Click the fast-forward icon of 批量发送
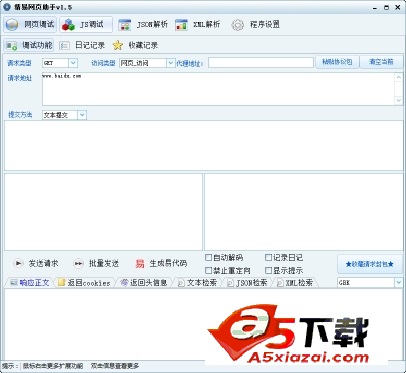The height and width of the screenshot is (373, 406). click(78, 264)
